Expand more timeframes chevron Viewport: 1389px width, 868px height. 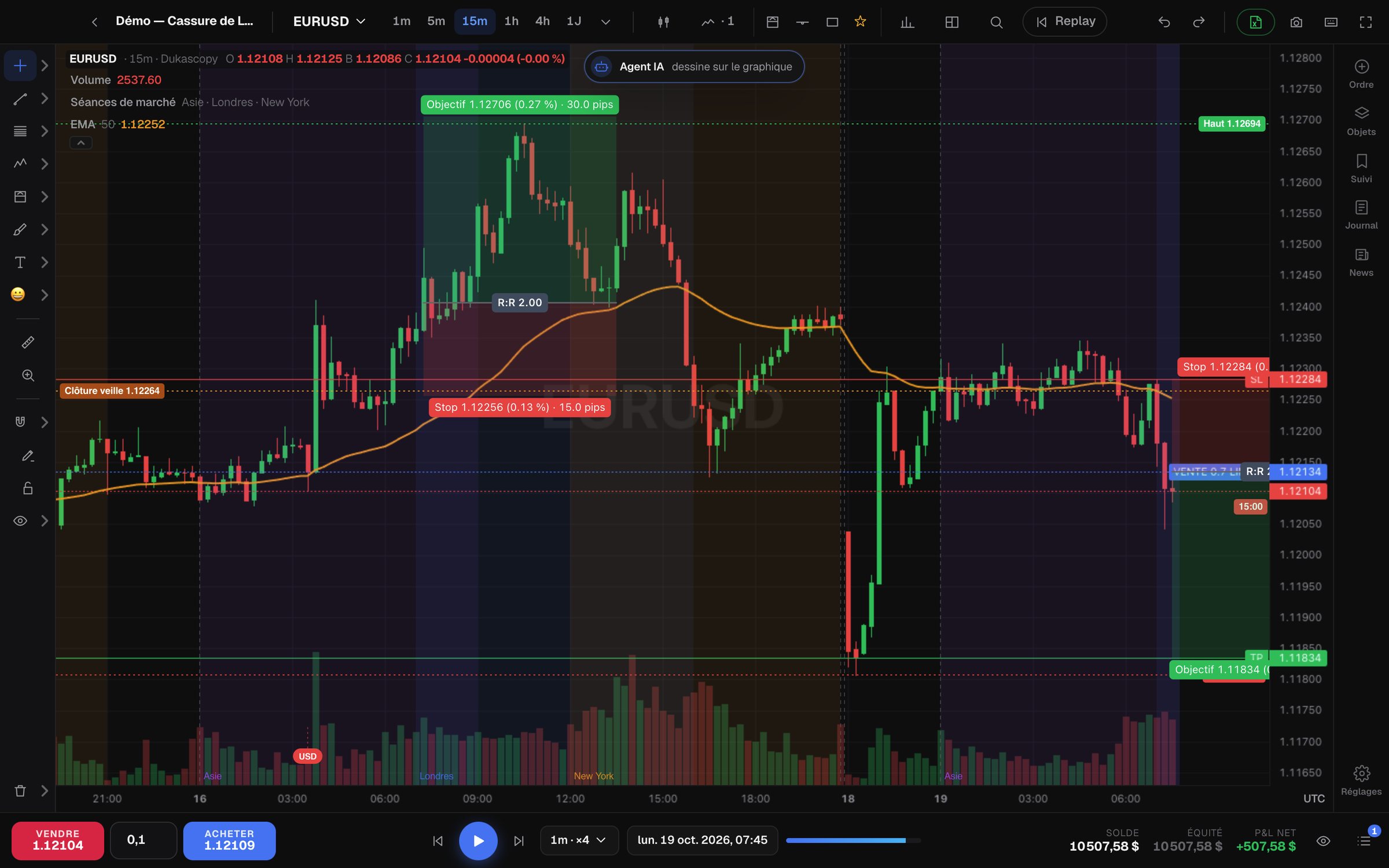tap(605, 22)
